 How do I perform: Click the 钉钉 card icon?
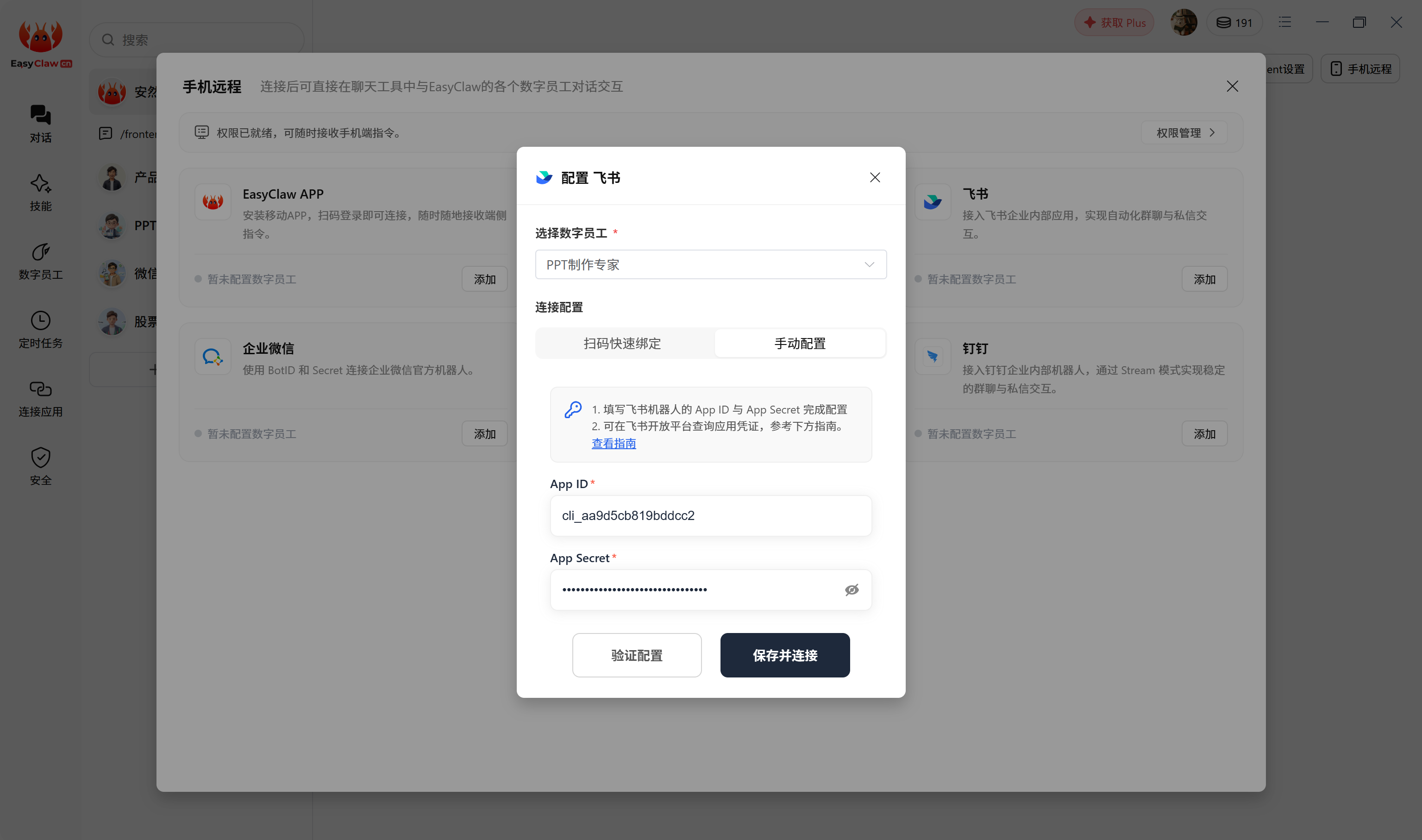click(x=933, y=356)
